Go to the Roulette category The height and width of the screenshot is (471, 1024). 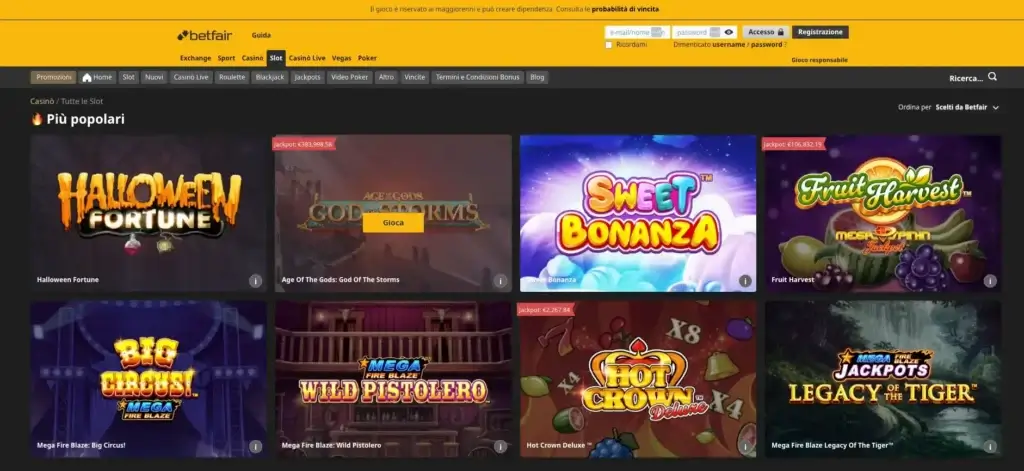(x=232, y=77)
